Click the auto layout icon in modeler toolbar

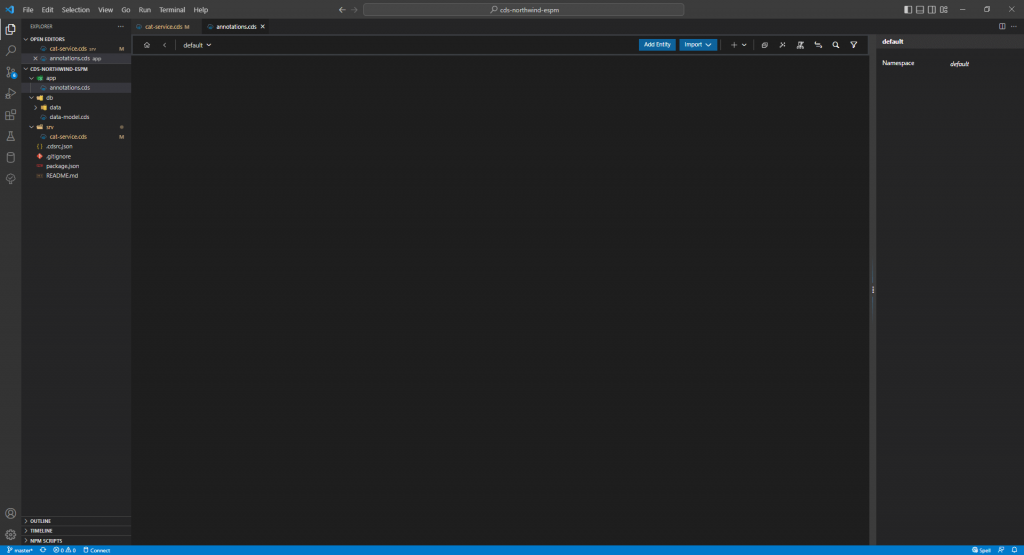point(800,45)
